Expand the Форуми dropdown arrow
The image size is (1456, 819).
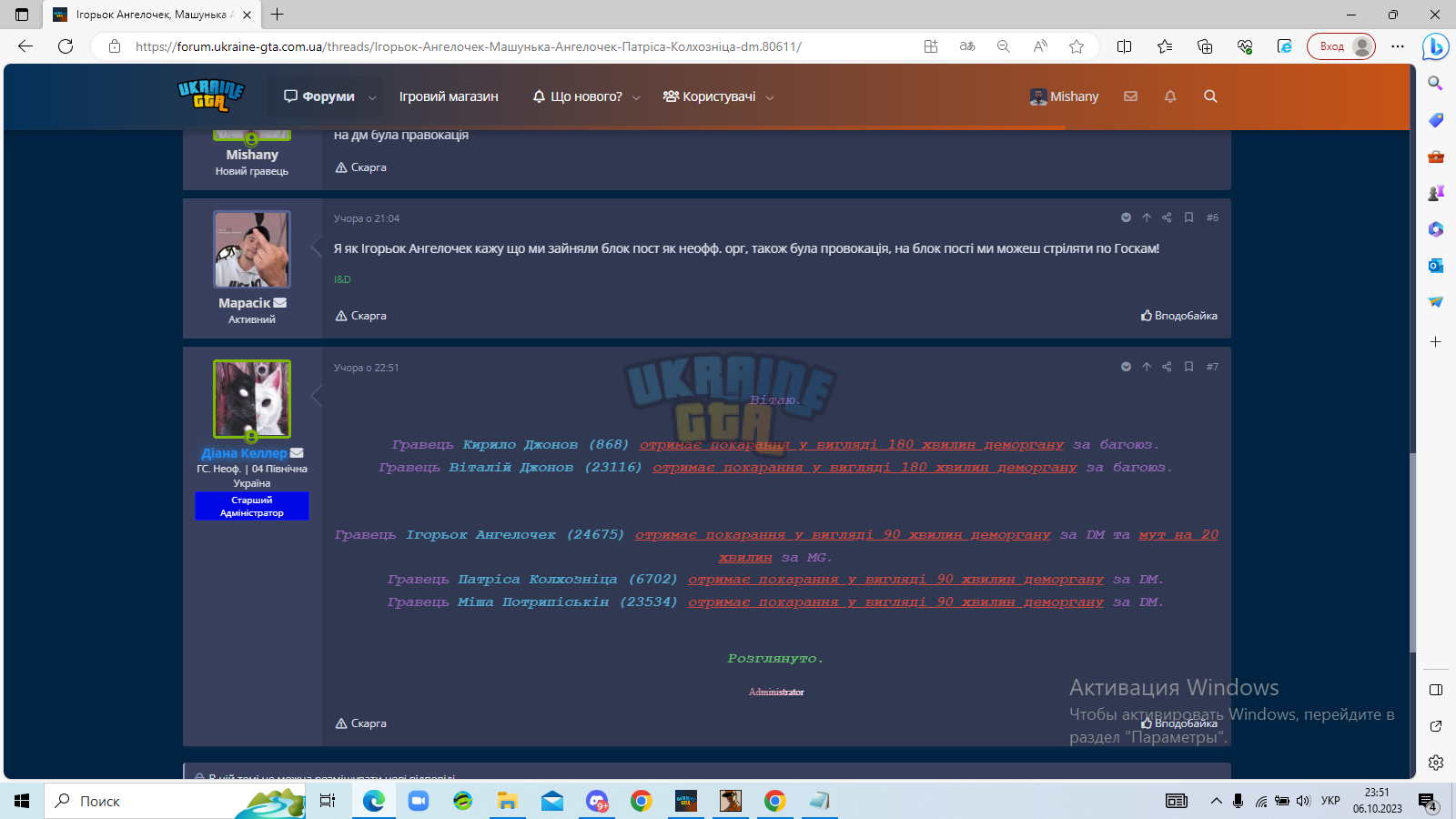pyautogui.click(x=372, y=97)
